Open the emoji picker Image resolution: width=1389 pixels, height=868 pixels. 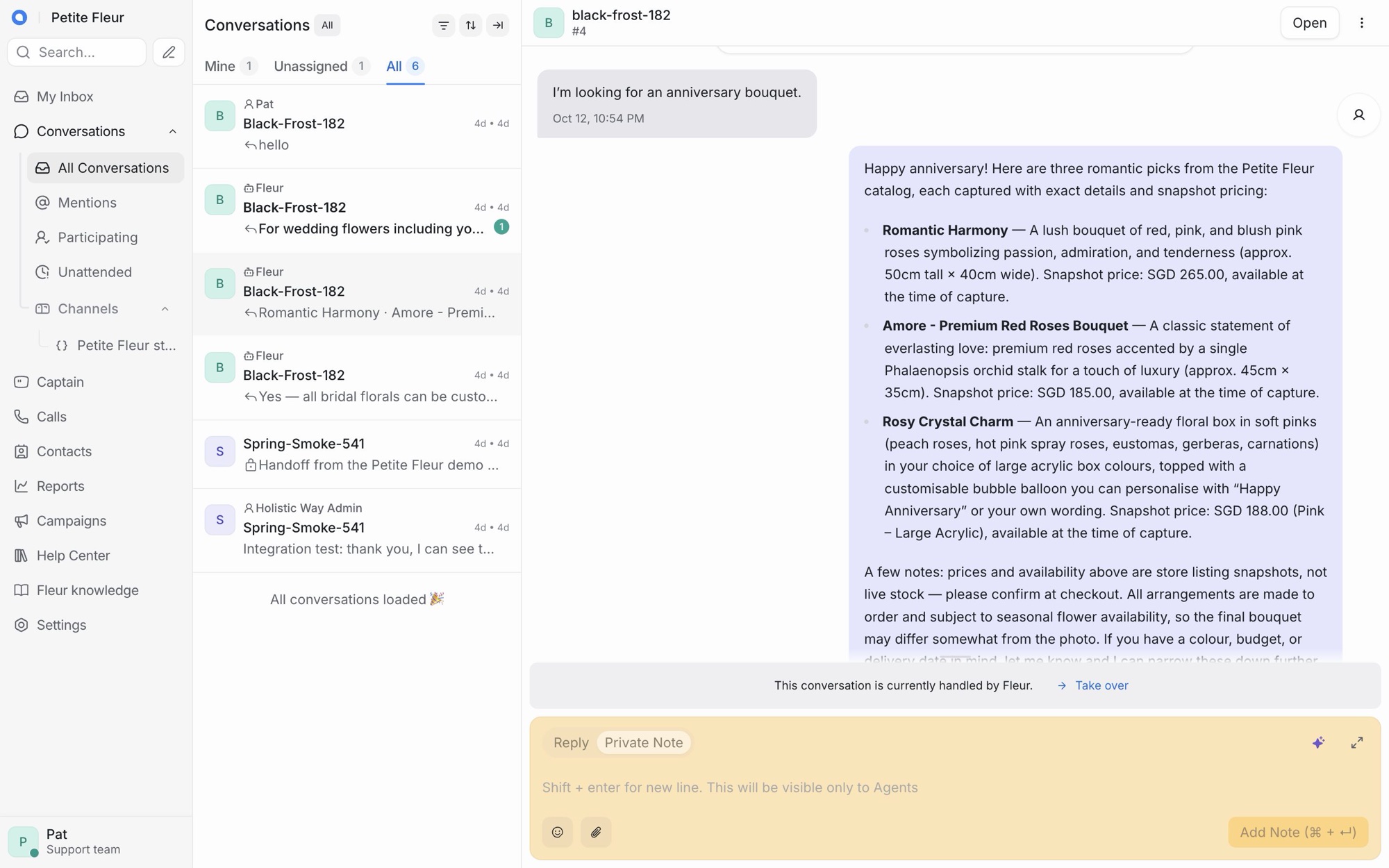(x=557, y=832)
